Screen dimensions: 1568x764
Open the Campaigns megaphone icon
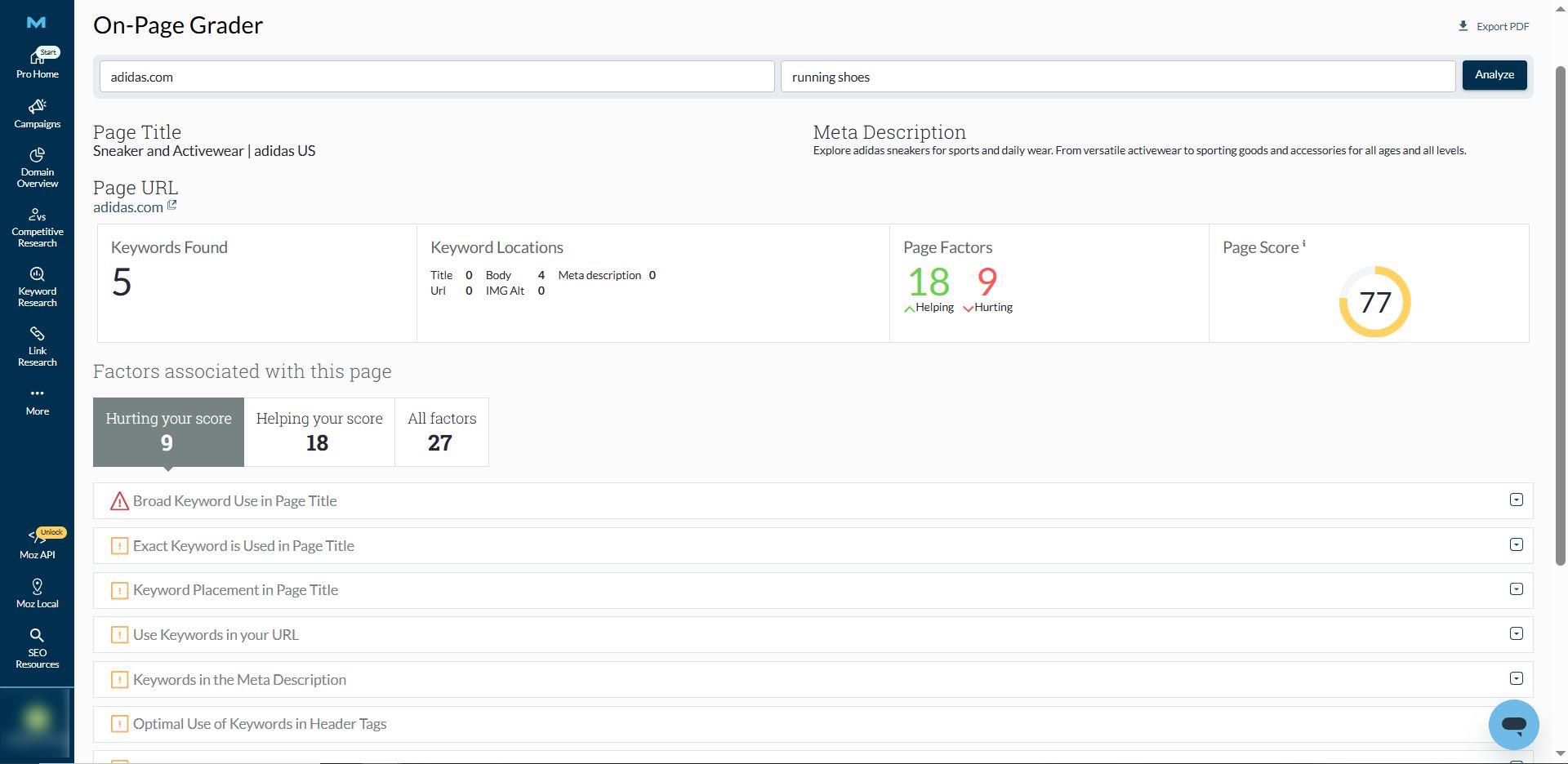37,107
